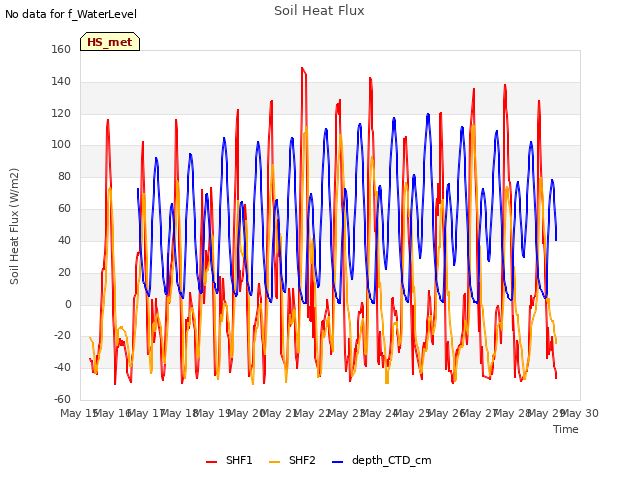Screen dimensions: 640x480
Task: Click the 100 y-axis tick label
Action: 61,144
